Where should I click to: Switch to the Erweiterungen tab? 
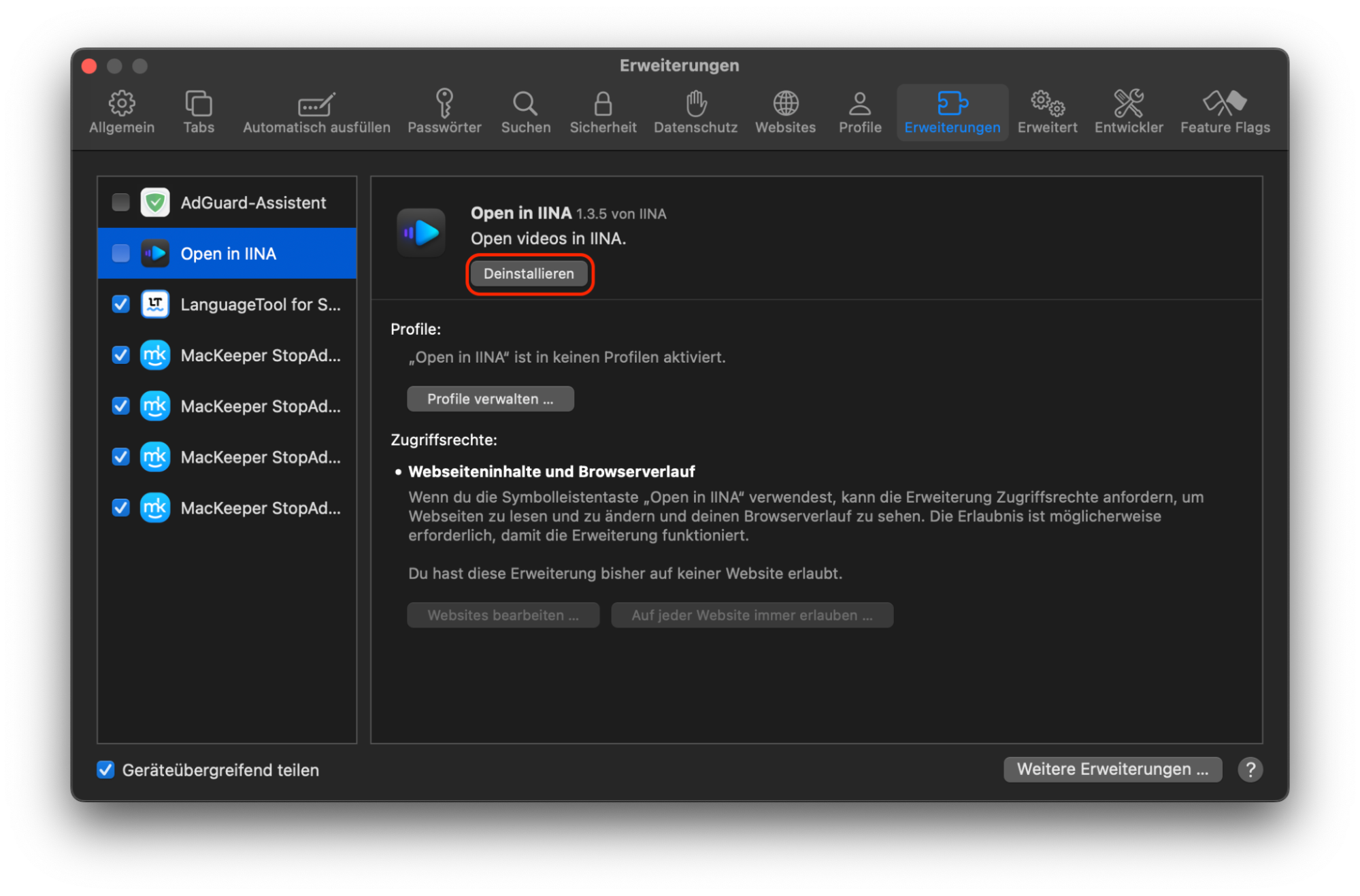[952, 111]
